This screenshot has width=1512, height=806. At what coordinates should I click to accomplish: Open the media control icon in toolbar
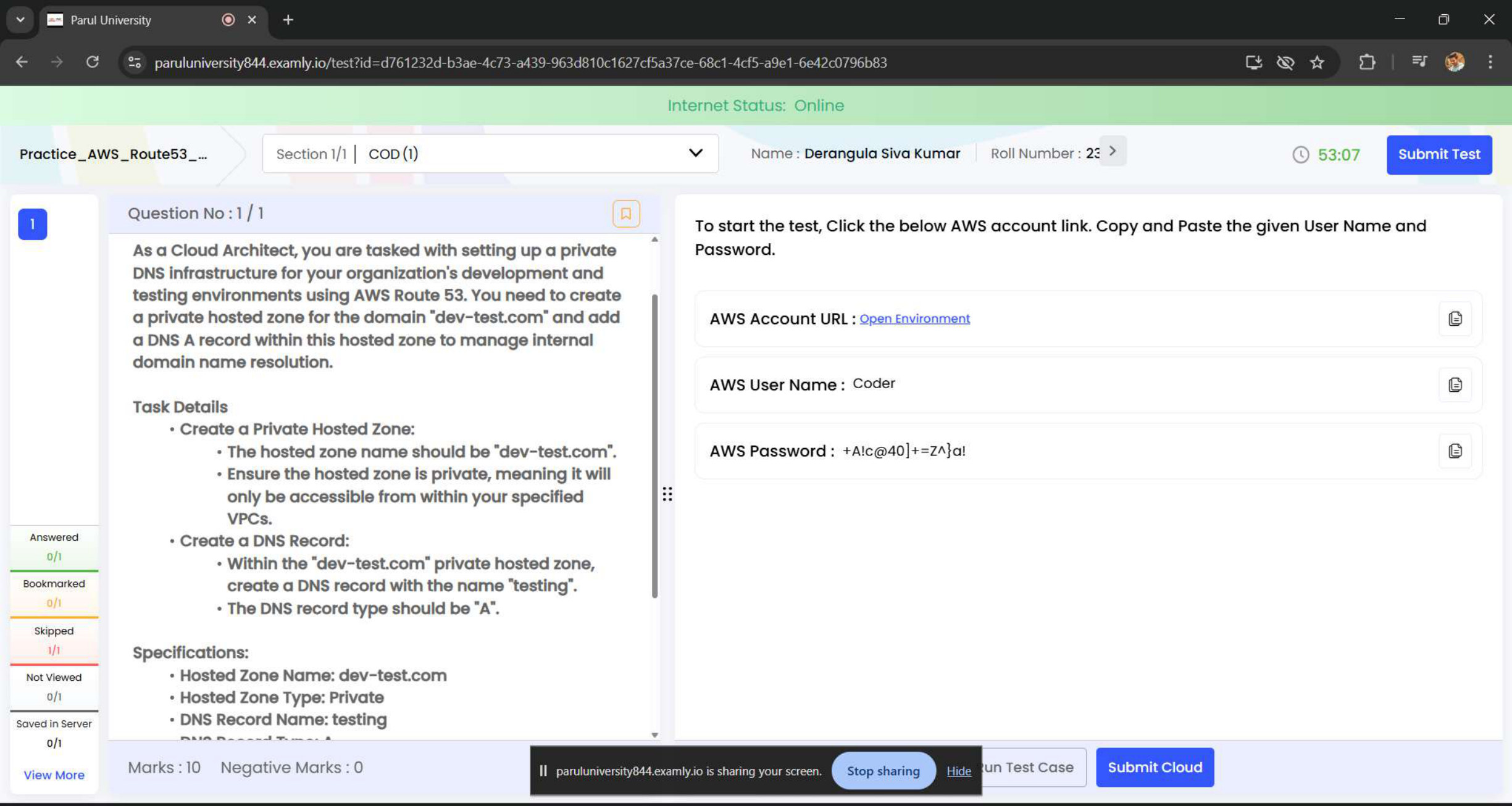coord(1419,62)
